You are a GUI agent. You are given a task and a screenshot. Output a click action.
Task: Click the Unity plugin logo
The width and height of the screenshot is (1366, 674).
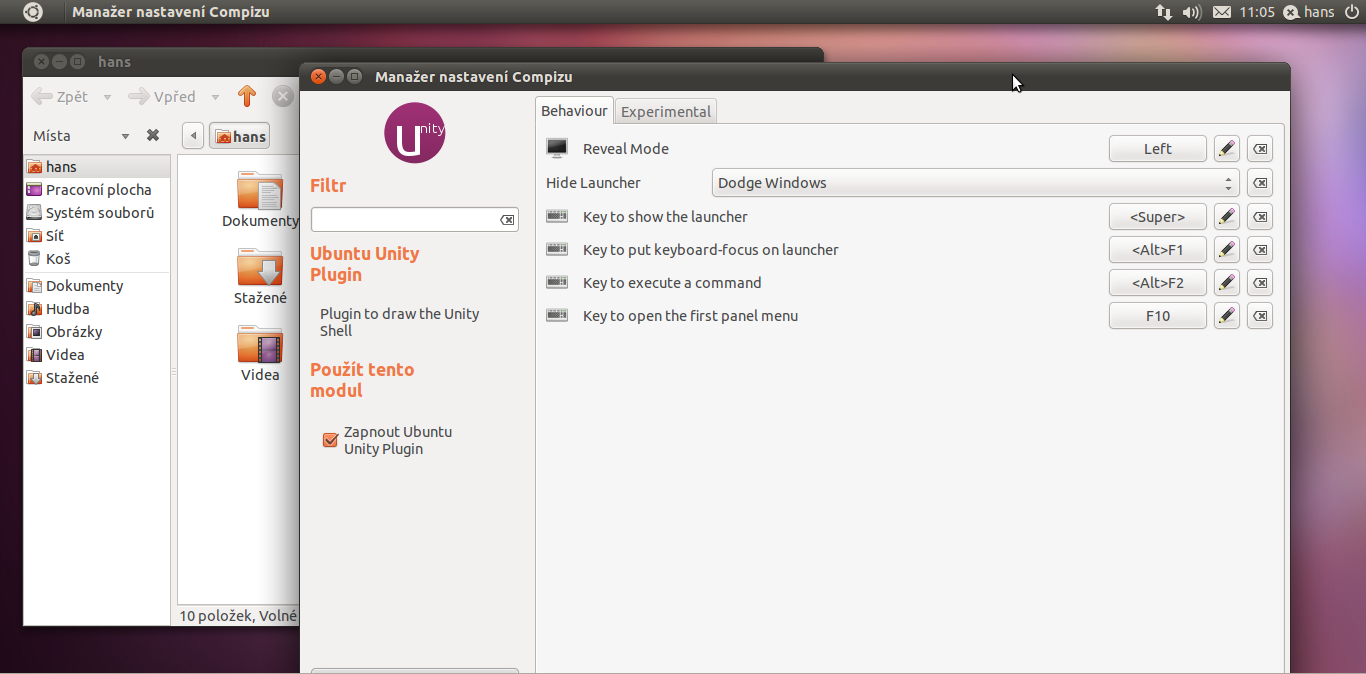click(414, 133)
